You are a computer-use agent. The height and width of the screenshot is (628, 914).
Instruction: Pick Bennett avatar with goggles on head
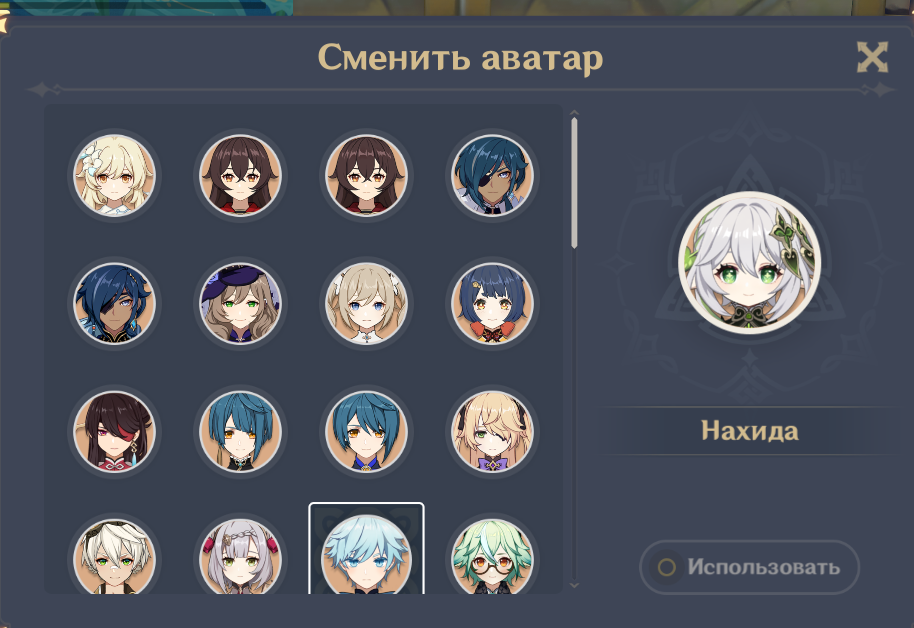coord(114,557)
